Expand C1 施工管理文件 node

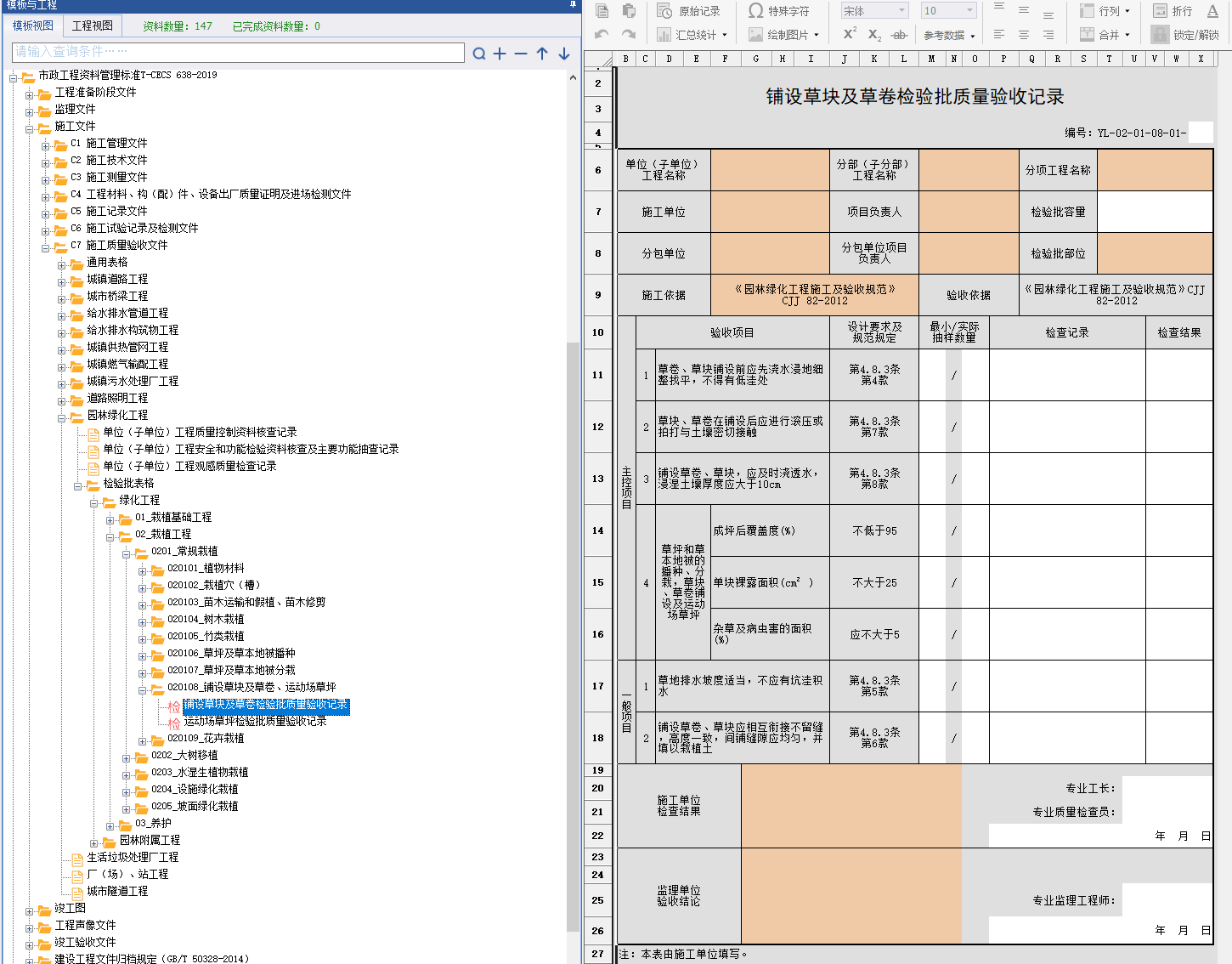[46, 146]
